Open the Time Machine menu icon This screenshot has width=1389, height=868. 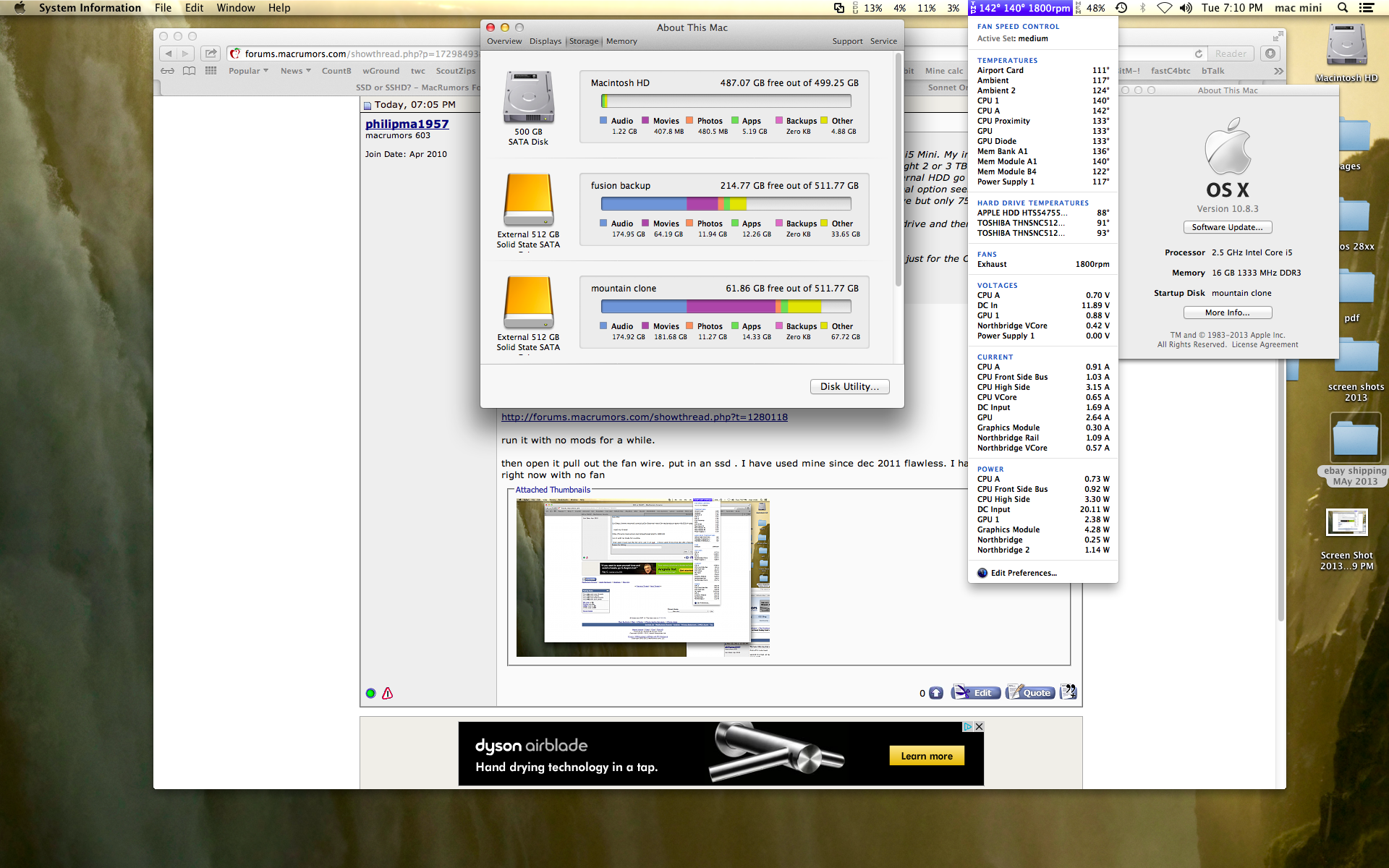[x=1121, y=8]
